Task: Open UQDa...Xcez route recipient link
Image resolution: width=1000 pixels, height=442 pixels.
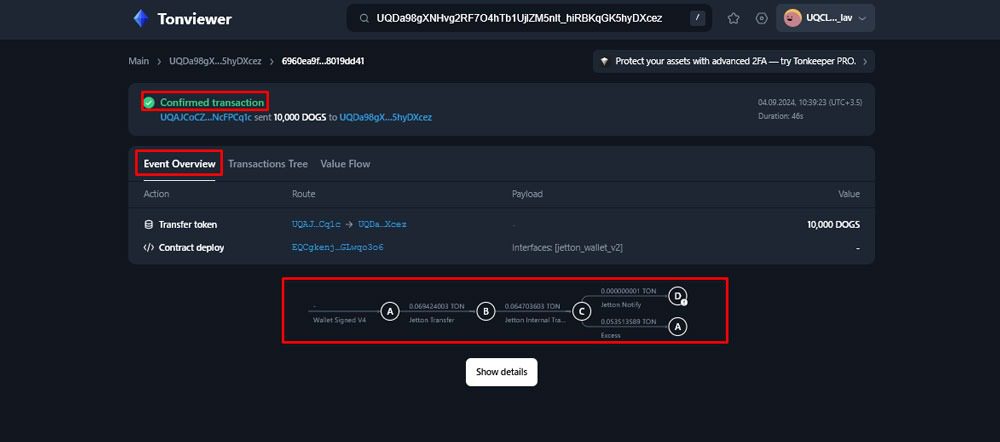Action: pyautogui.click(x=382, y=225)
